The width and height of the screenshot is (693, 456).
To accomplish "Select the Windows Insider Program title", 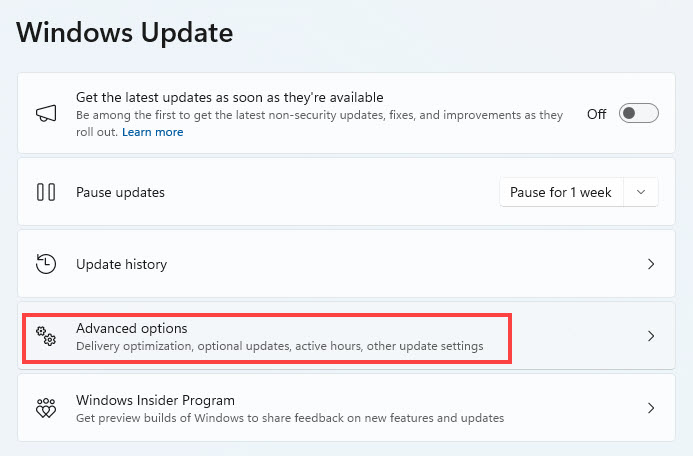I will 155,400.
